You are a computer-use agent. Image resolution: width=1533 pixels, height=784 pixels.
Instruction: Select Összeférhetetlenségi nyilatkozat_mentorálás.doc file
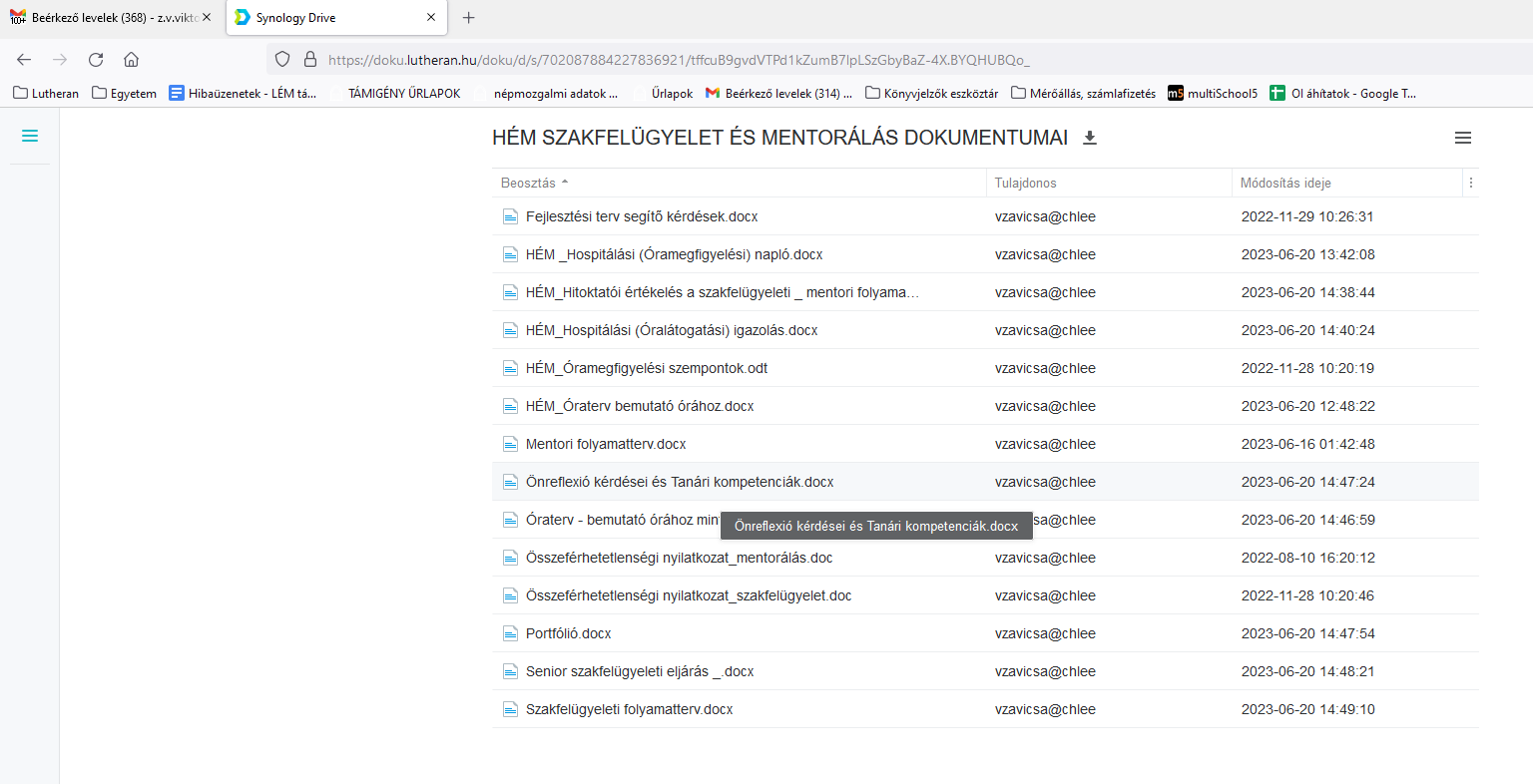click(x=679, y=558)
